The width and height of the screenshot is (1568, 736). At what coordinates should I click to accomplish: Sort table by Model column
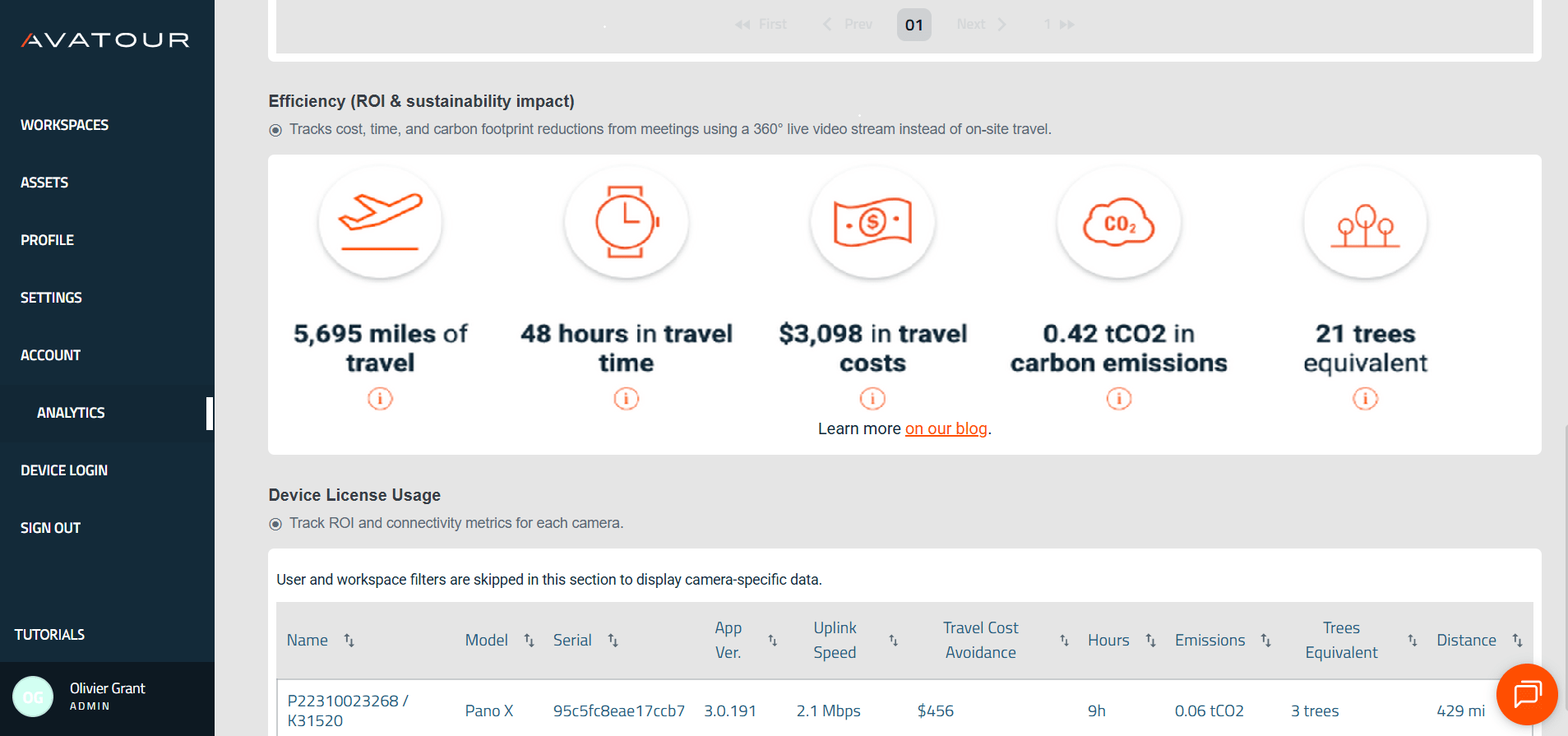coord(529,640)
